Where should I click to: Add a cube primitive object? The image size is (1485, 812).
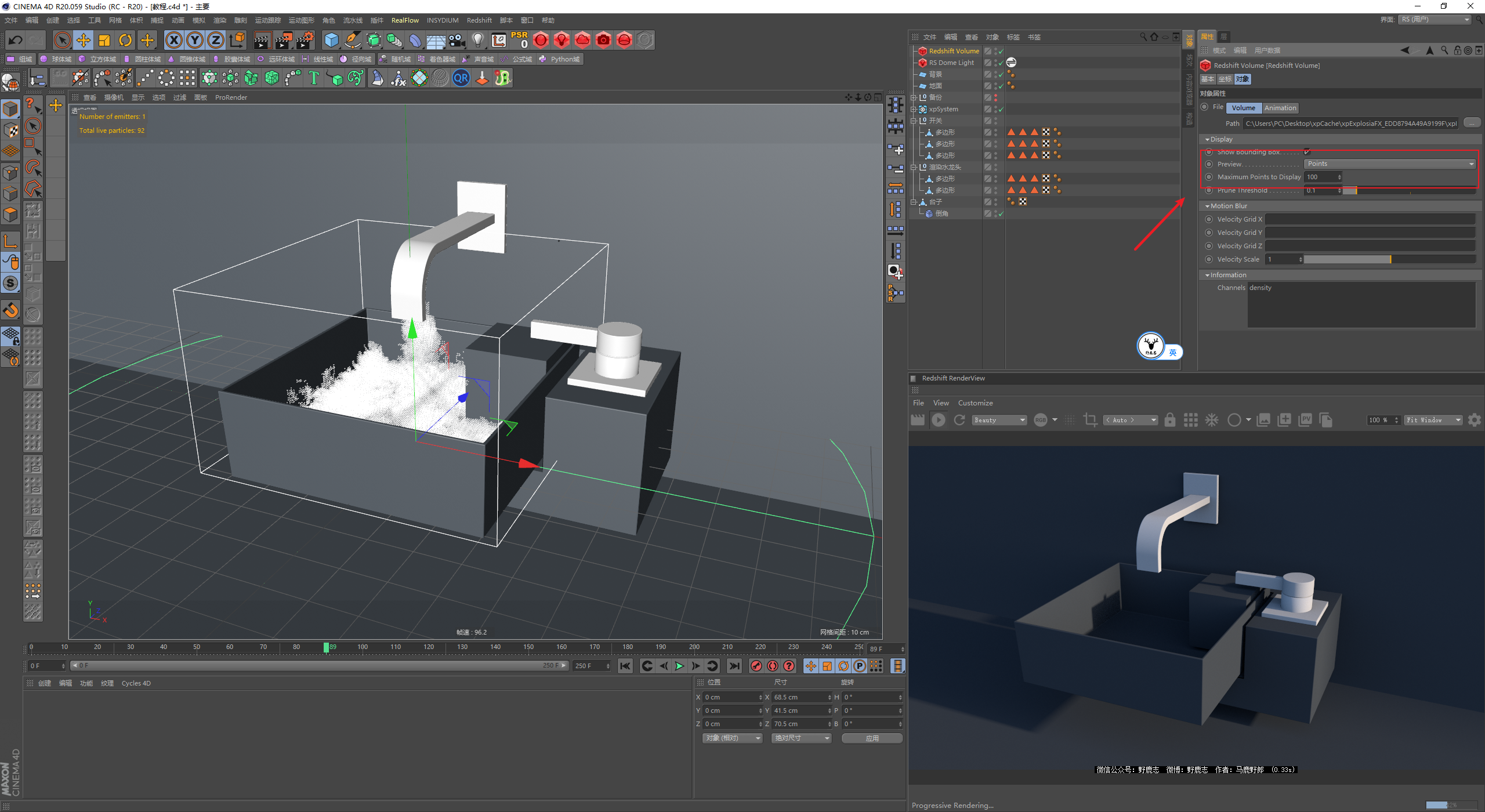(x=331, y=40)
